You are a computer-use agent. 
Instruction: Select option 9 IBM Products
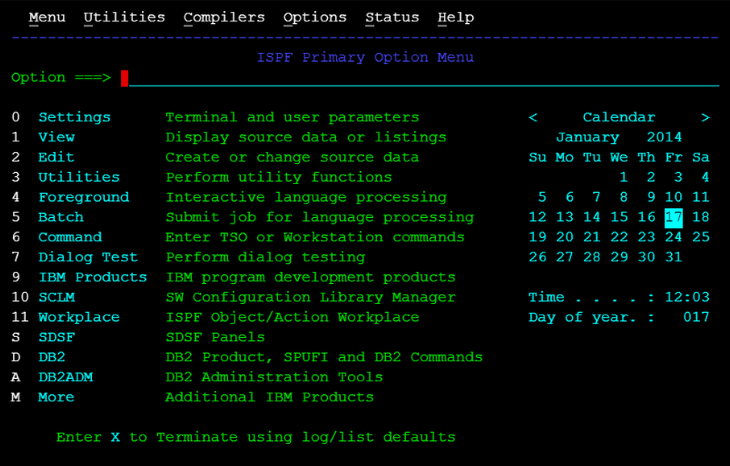[x=93, y=277]
